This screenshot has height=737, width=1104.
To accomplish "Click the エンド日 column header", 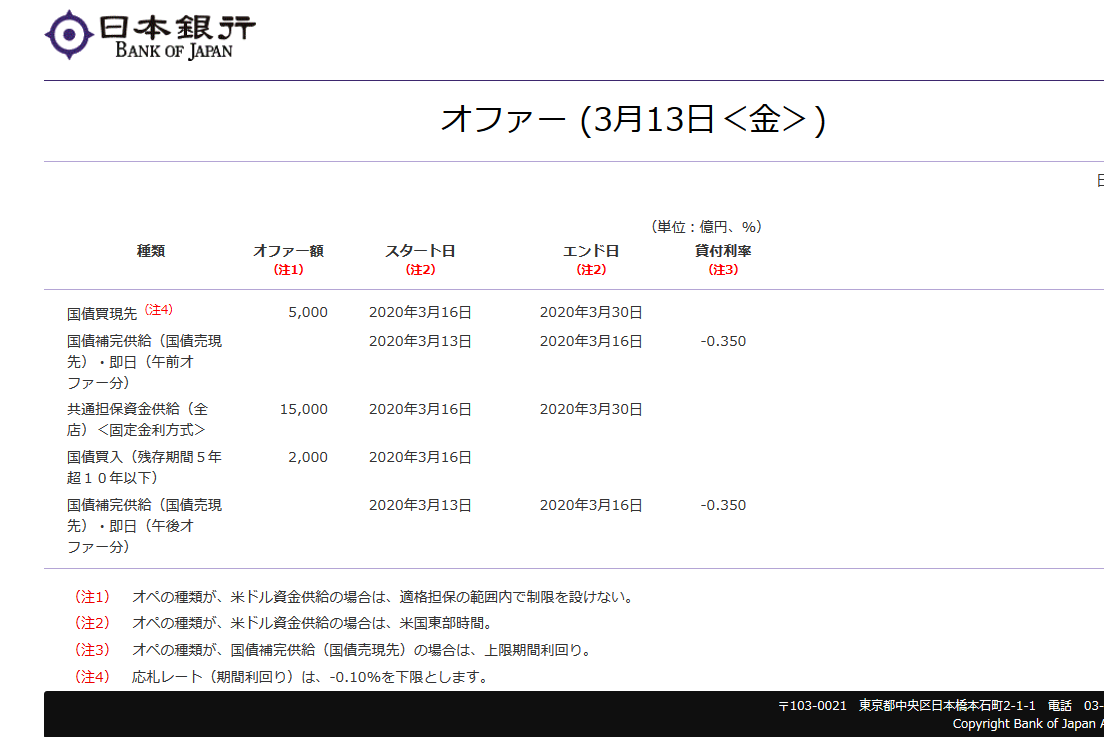I will pos(591,251).
